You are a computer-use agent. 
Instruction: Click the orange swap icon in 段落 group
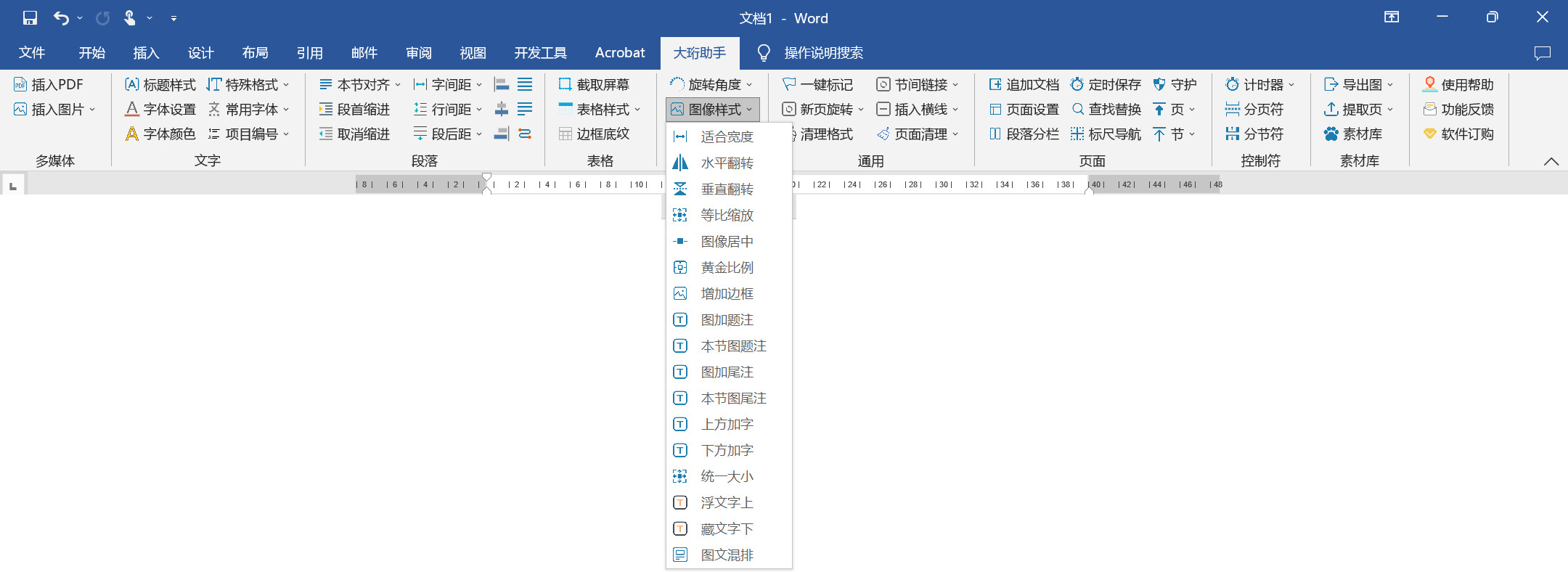pyautogui.click(x=525, y=134)
